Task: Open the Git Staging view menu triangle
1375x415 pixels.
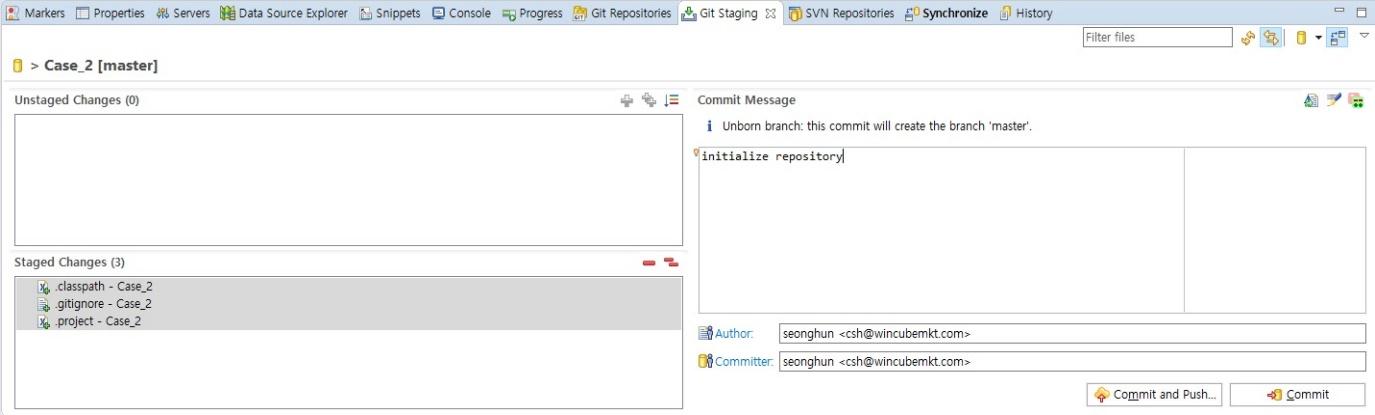Action: tap(1364, 36)
